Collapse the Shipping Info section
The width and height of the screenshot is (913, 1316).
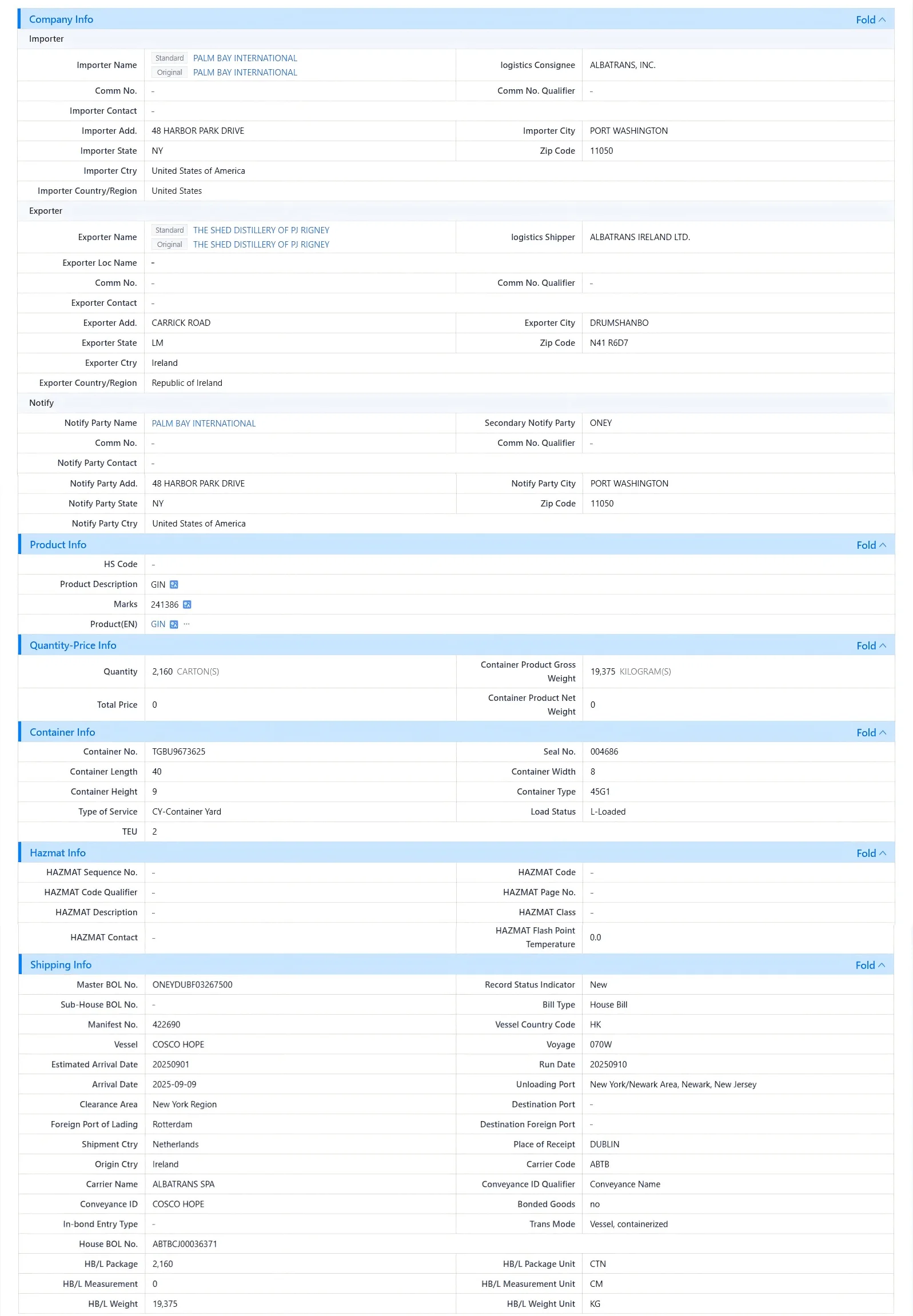(x=870, y=966)
